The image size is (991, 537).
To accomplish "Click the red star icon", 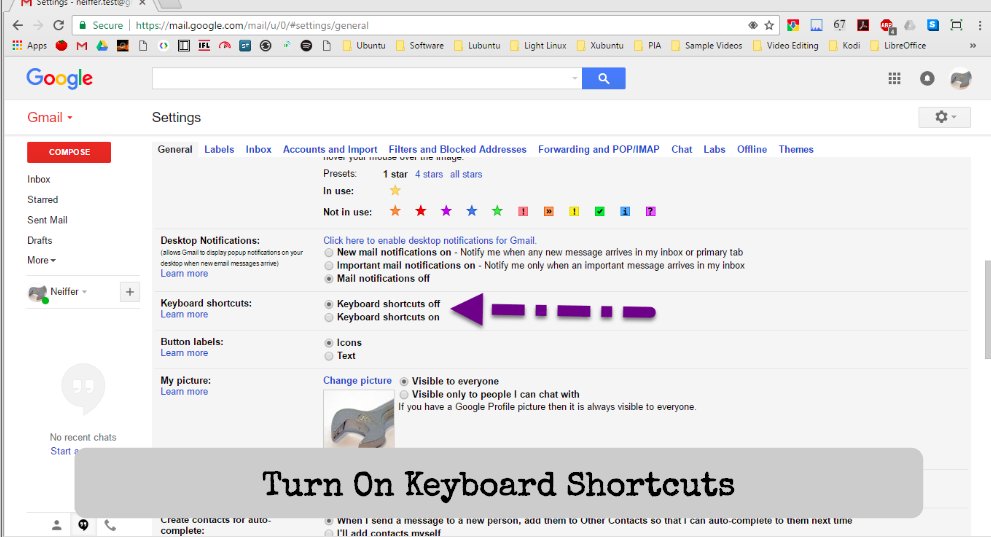I will point(420,211).
